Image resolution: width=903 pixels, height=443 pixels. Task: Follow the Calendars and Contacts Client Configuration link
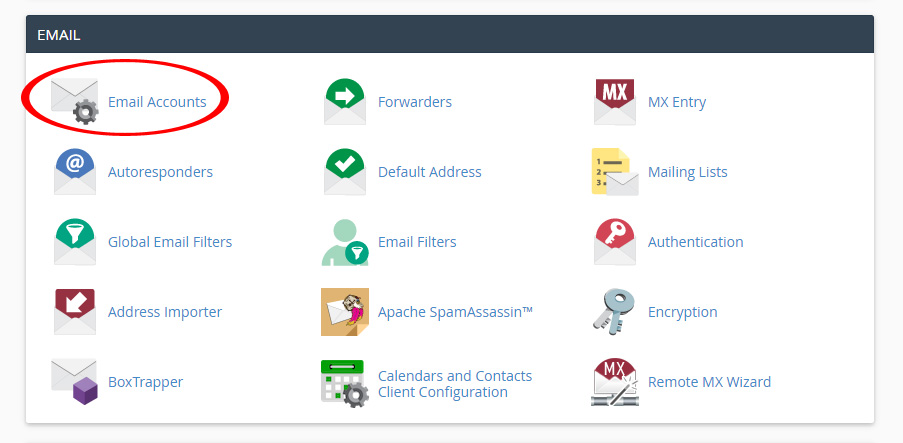(x=455, y=384)
